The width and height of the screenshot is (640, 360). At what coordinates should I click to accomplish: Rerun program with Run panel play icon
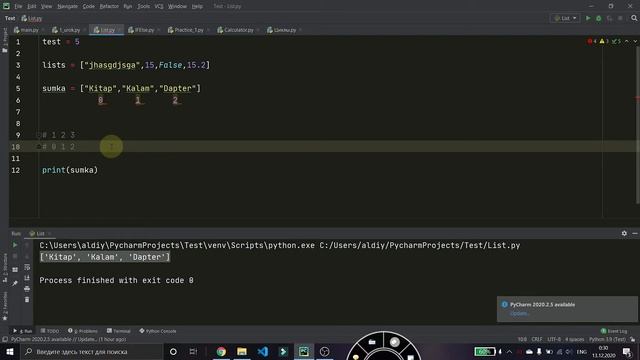15,245
